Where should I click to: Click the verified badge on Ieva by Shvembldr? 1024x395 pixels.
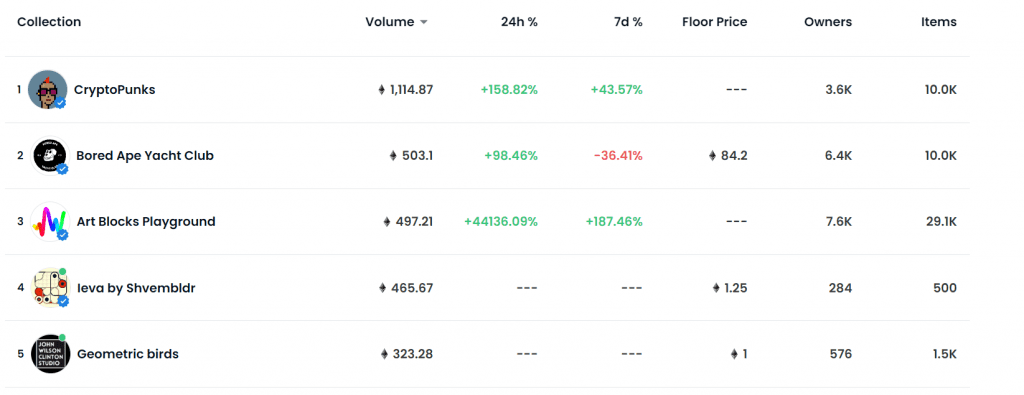63,301
